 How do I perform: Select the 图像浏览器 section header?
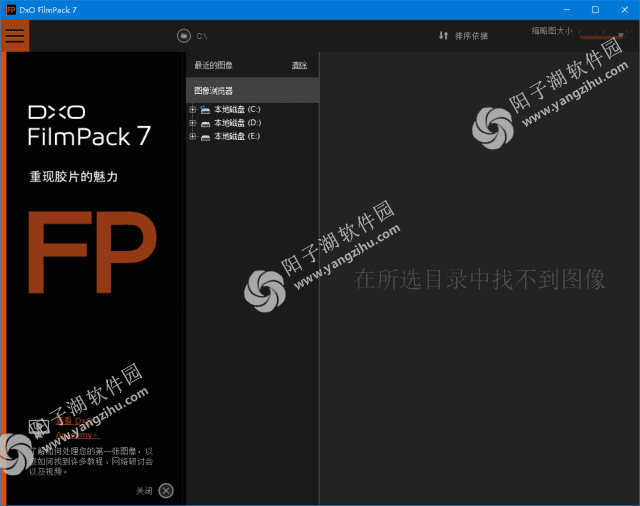coord(253,91)
